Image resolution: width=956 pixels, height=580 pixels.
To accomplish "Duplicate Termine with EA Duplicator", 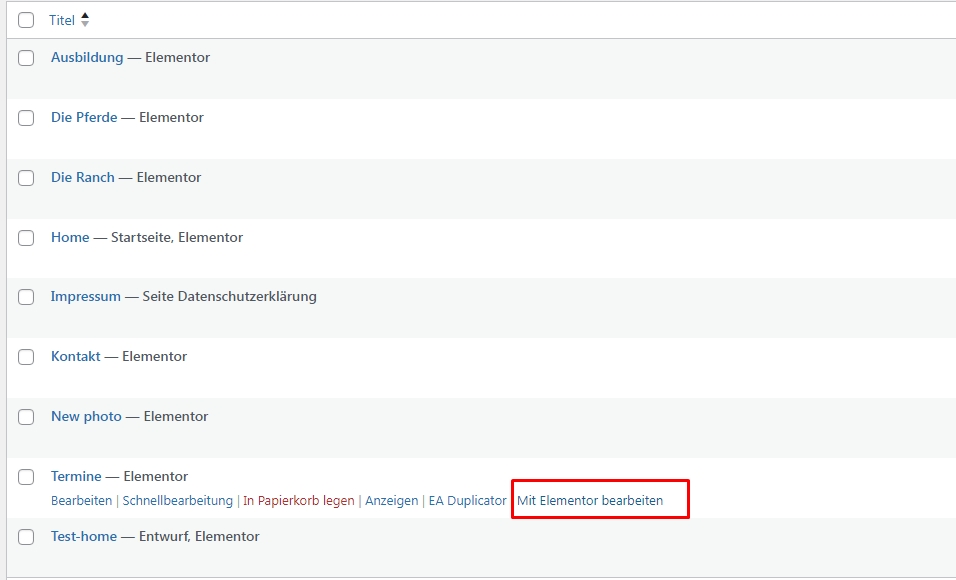I will (467, 501).
